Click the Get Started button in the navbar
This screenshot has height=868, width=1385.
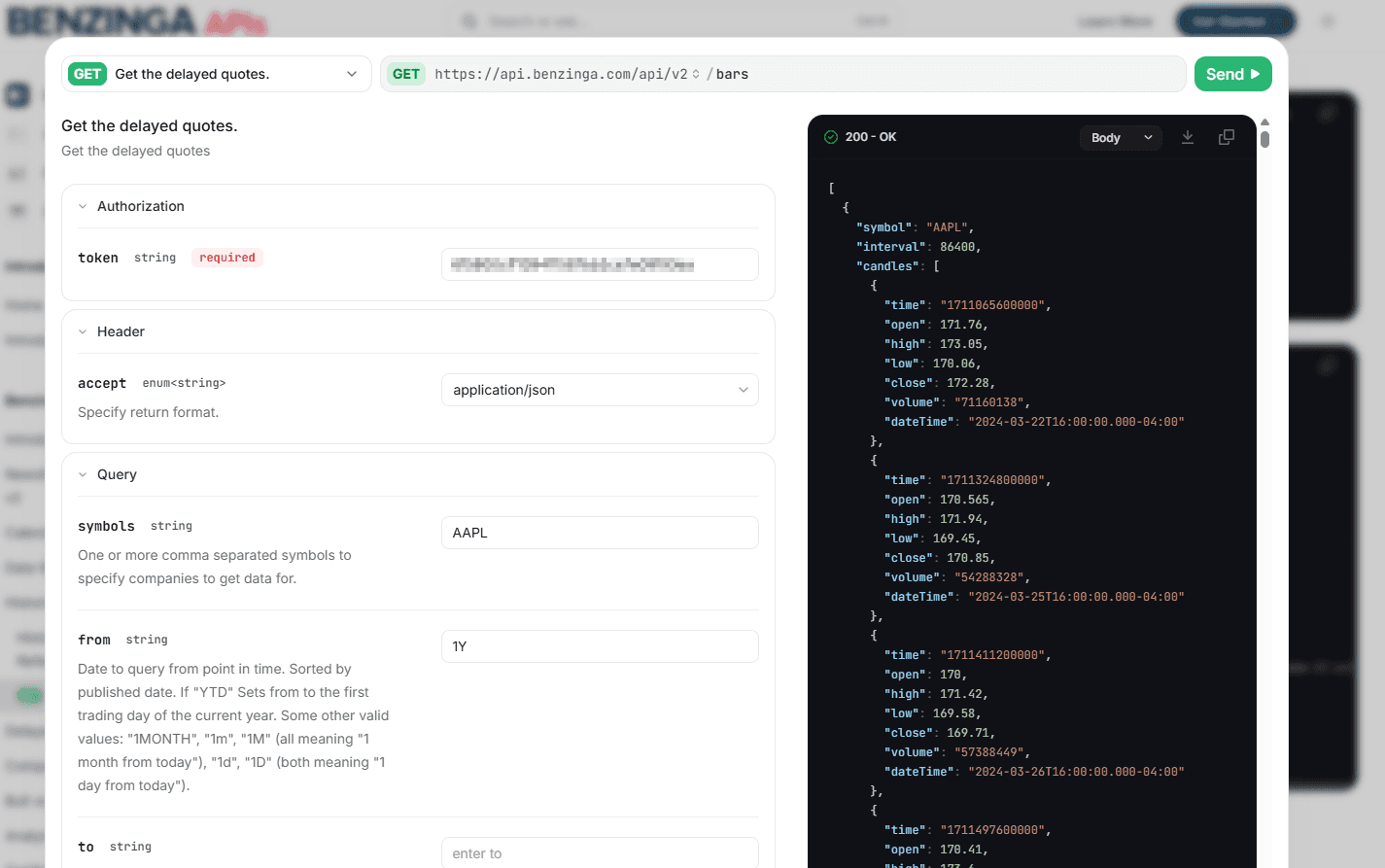(1236, 20)
